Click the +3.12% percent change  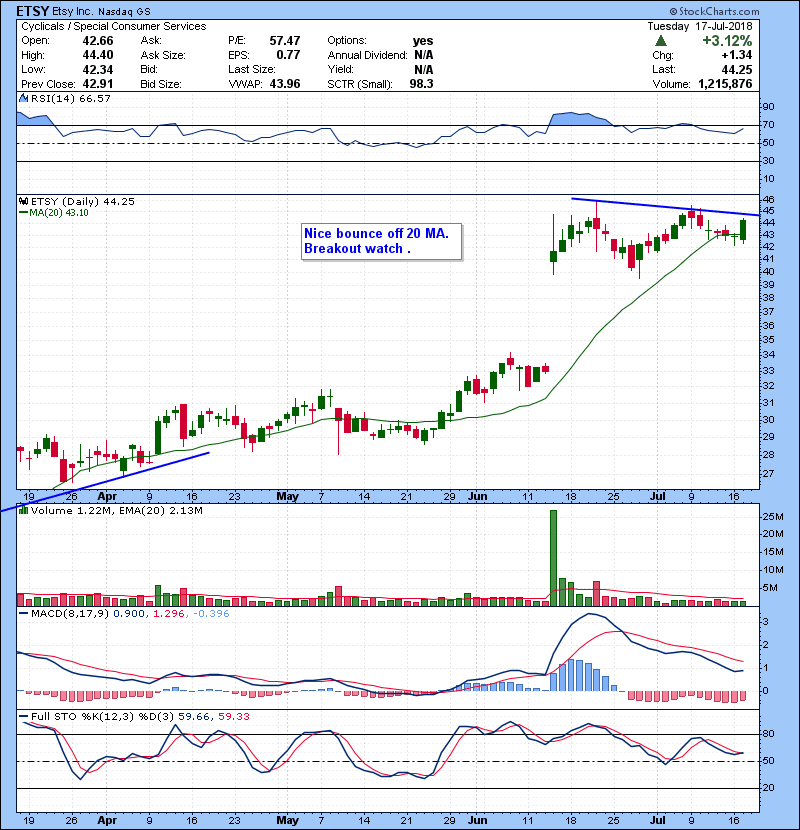click(727, 41)
